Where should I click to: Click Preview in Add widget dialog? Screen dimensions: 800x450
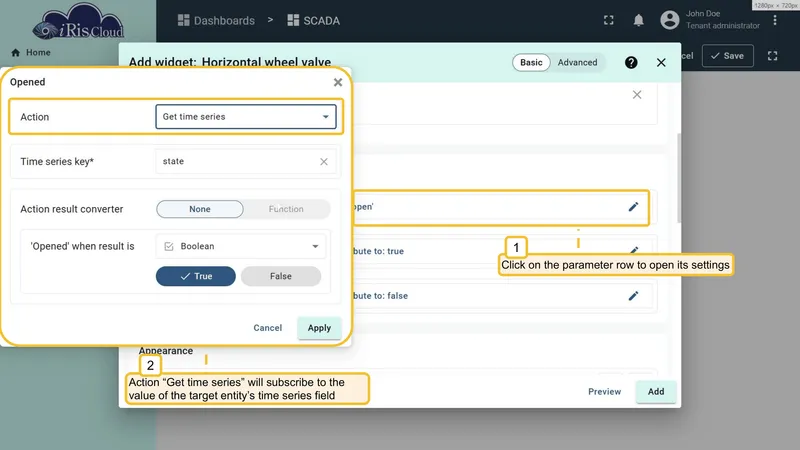click(604, 392)
